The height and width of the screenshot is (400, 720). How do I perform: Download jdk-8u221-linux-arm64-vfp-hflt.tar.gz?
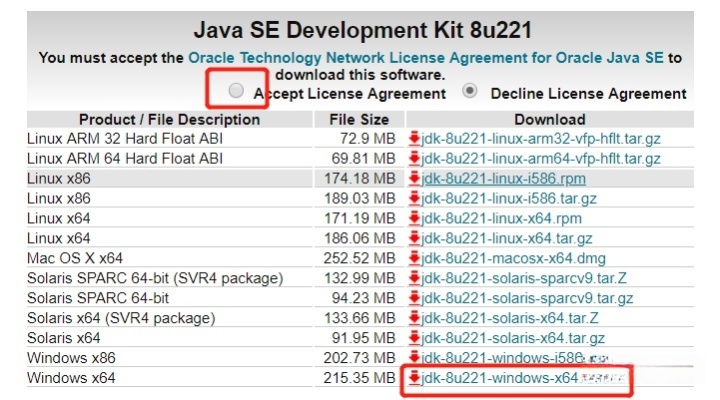(x=540, y=158)
